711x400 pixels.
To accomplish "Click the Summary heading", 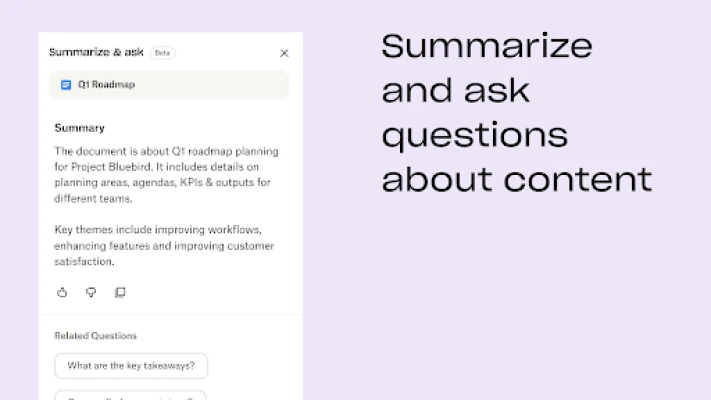I will click(x=79, y=128).
